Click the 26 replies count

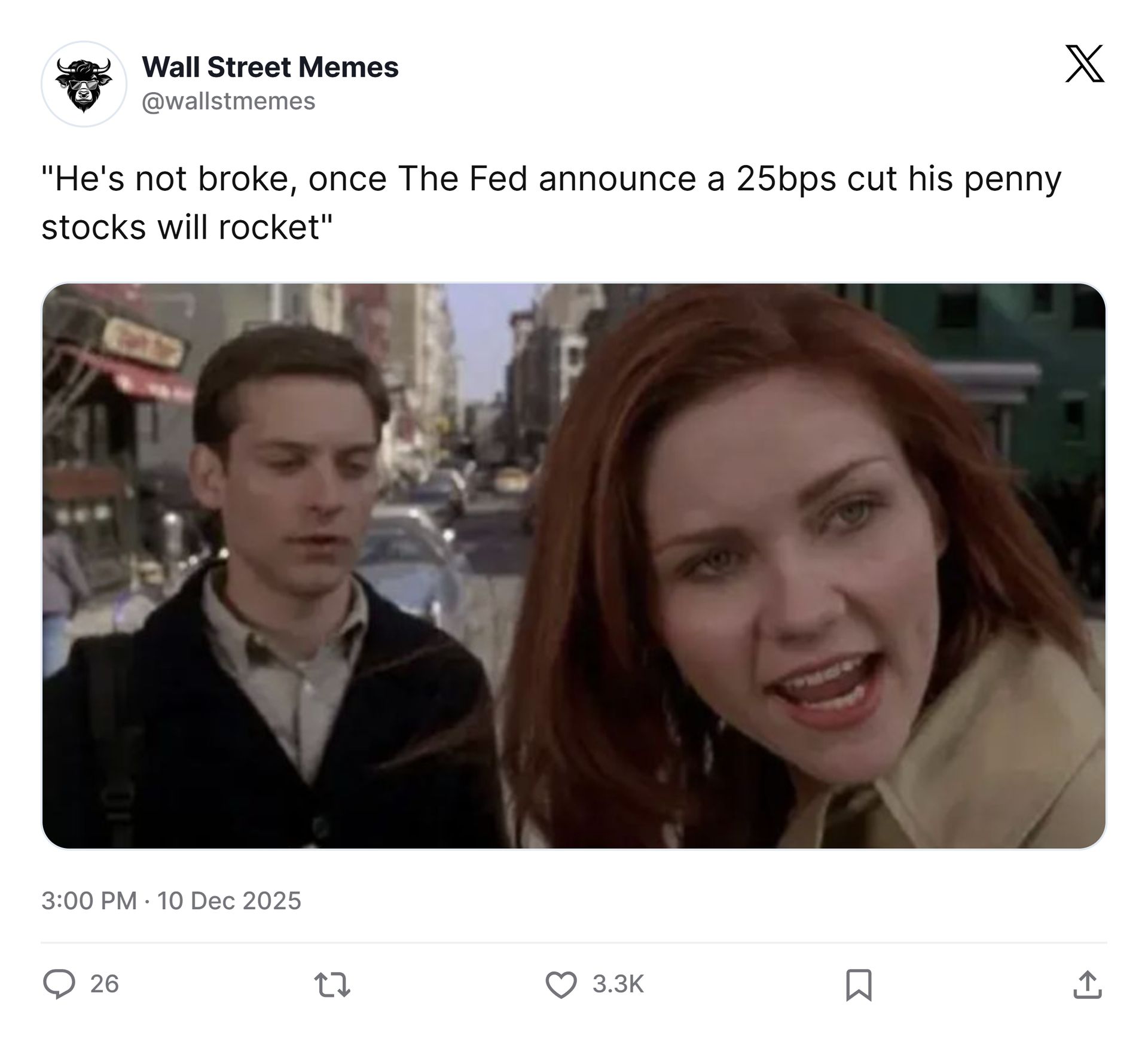(x=105, y=984)
